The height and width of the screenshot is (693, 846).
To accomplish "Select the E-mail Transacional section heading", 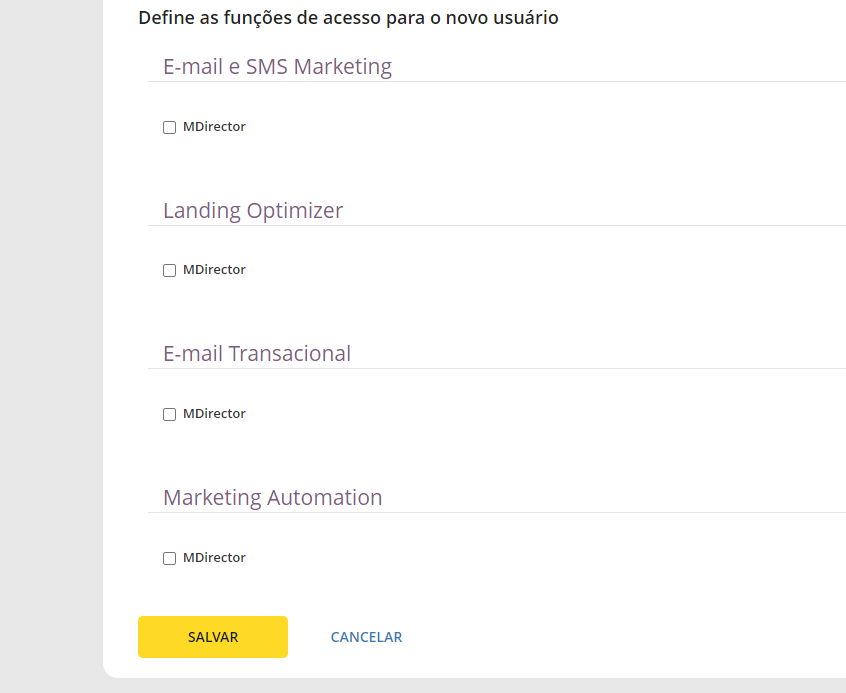I will pyautogui.click(x=257, y=354).
